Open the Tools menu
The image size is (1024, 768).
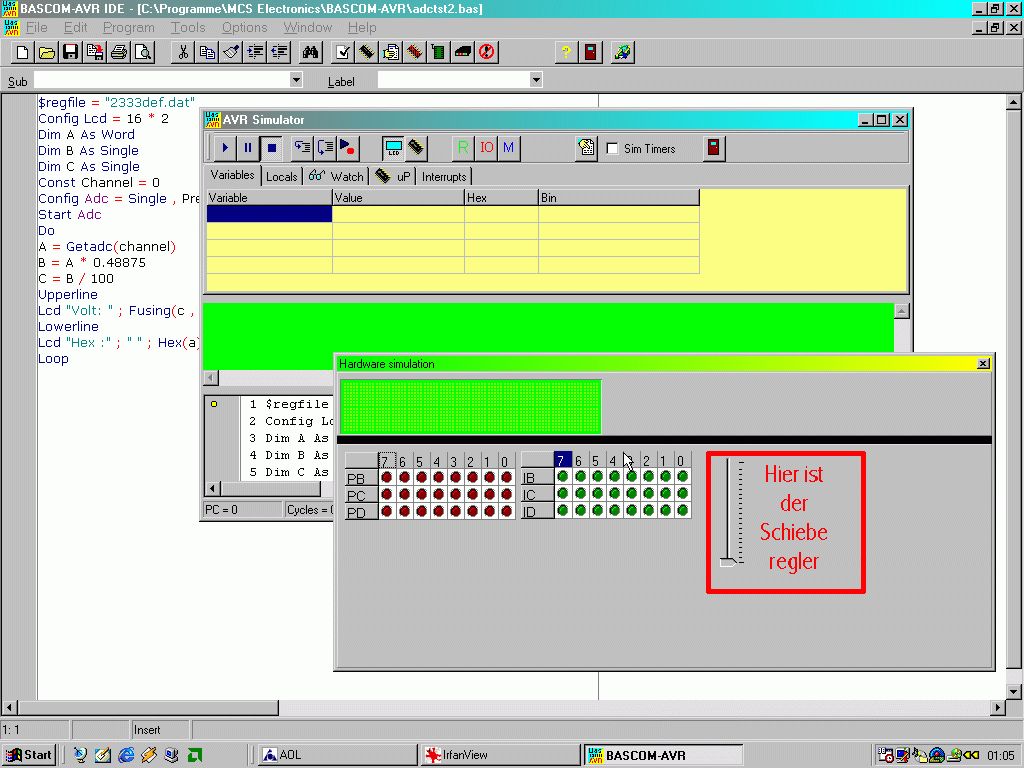(188, 27)
